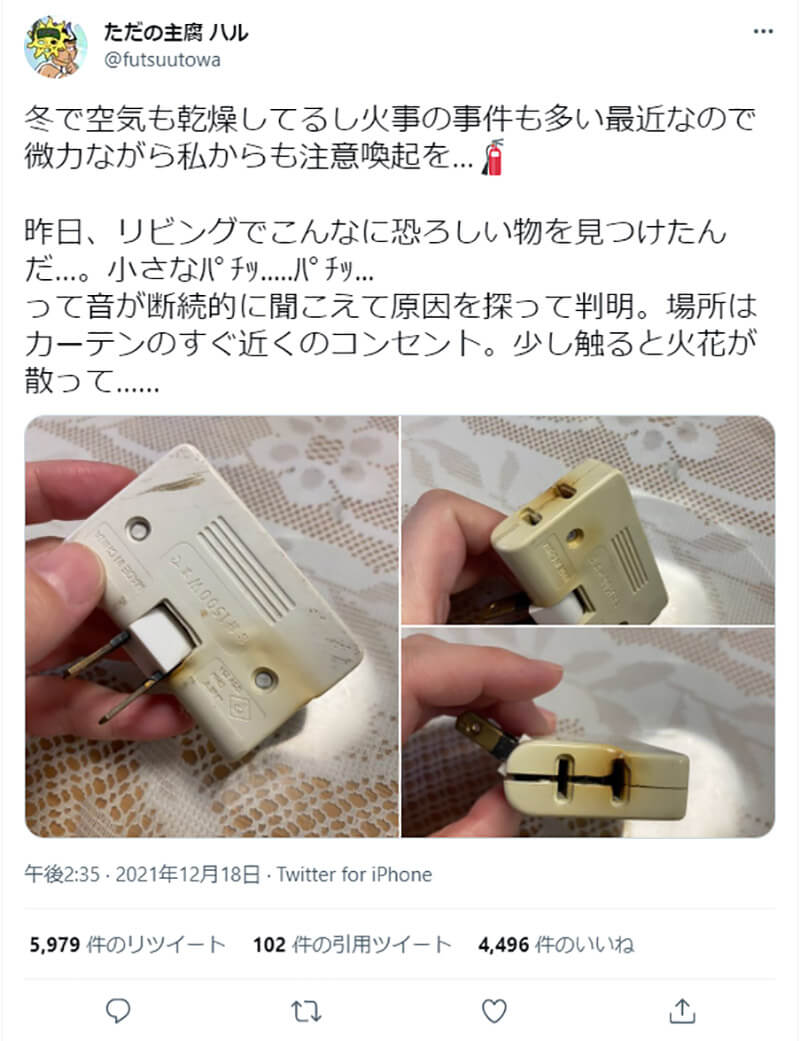Image resolution: width=800 pixels, height=1041 pixels.
Task: Open the share upload icon
Action: (x=681, y=1011)
